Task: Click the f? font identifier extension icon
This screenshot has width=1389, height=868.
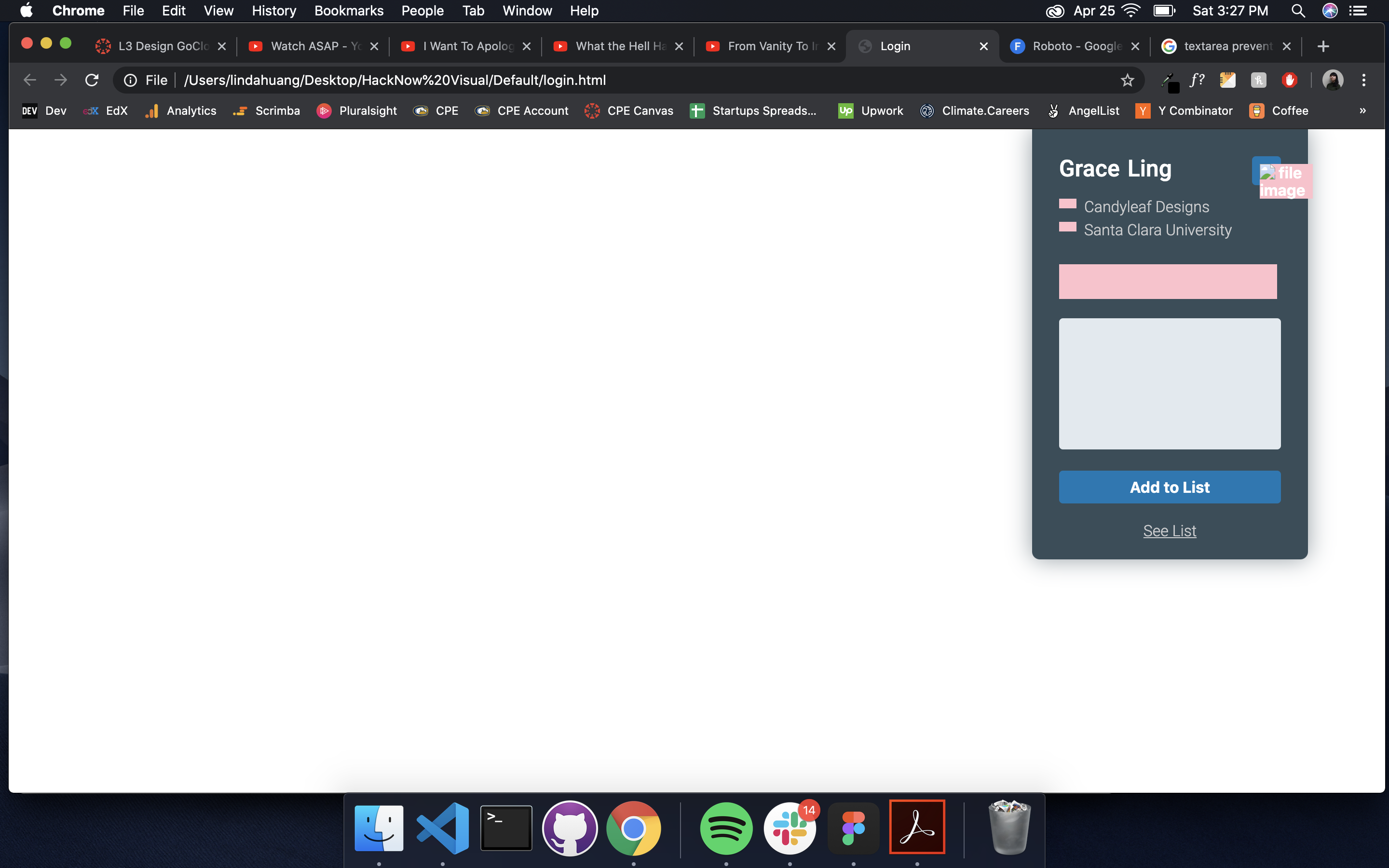Action: (1197, 81)
